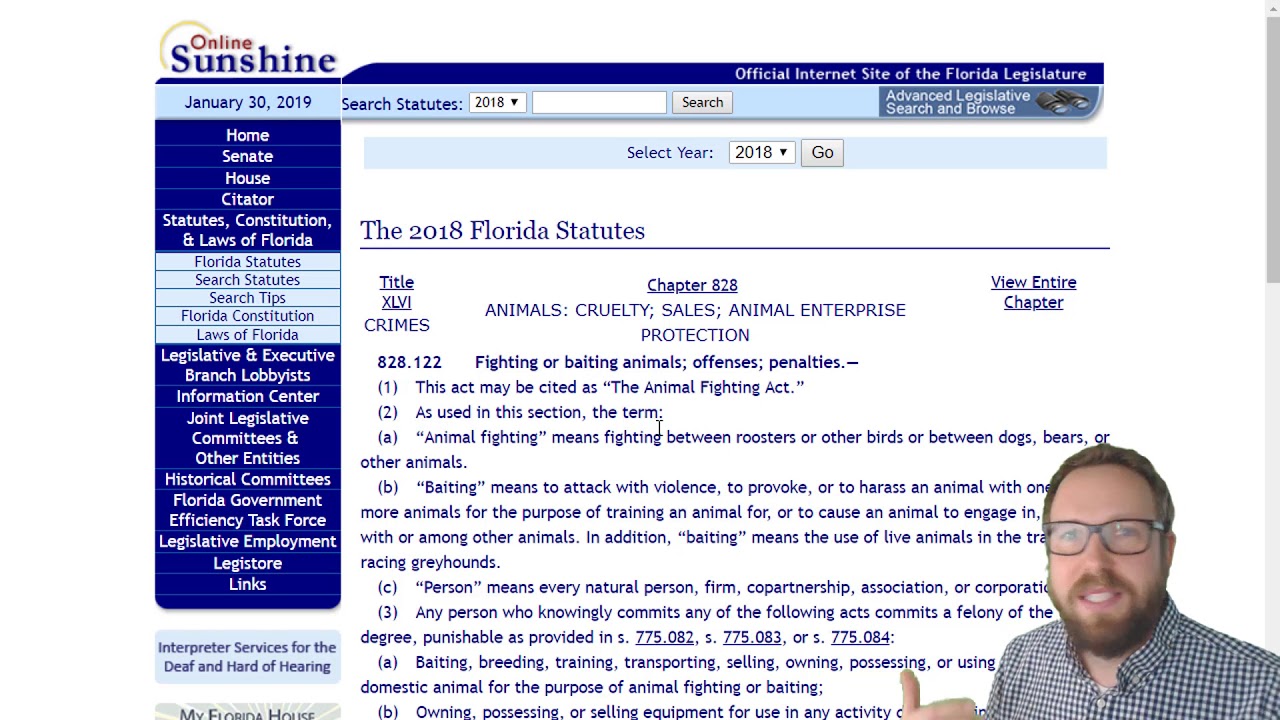This screenshot has height=720, width=1280.
Task: Click the Search button
Action: click(702, 102)
